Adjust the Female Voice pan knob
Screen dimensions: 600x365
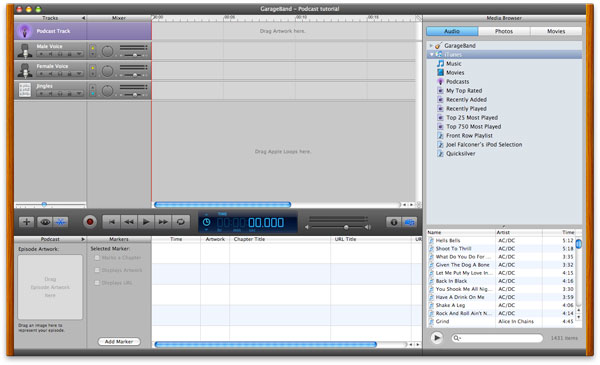pyautogui.click(x=108, y=71)
